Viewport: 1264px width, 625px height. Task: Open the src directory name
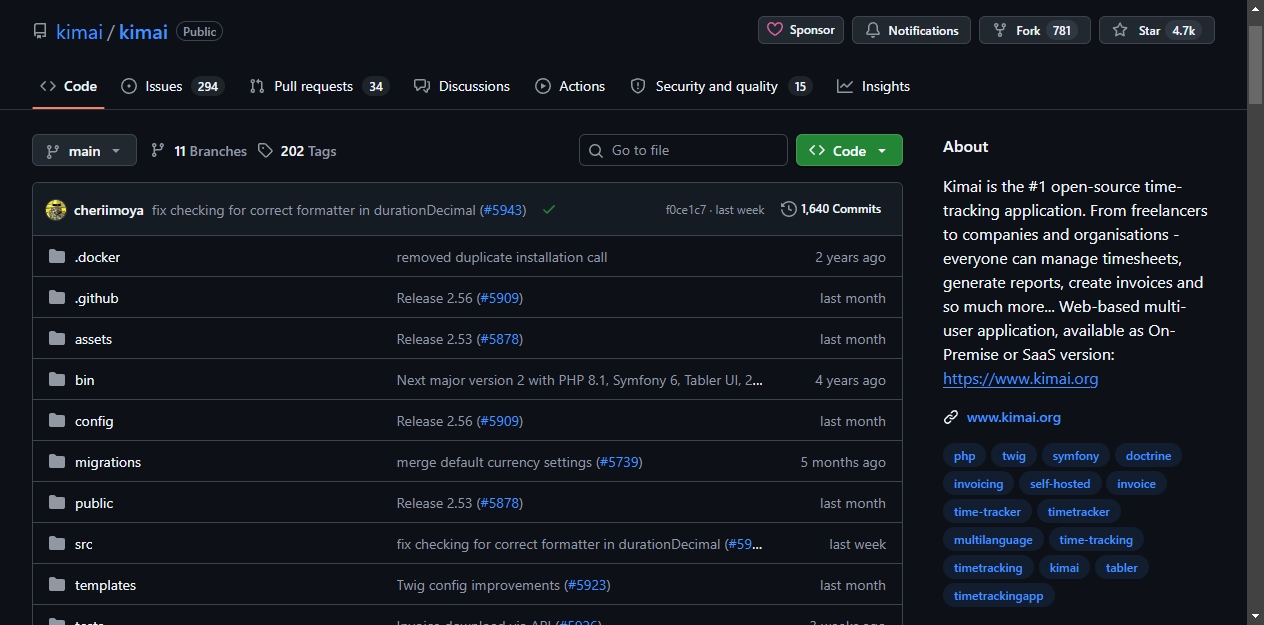point(84,544)
